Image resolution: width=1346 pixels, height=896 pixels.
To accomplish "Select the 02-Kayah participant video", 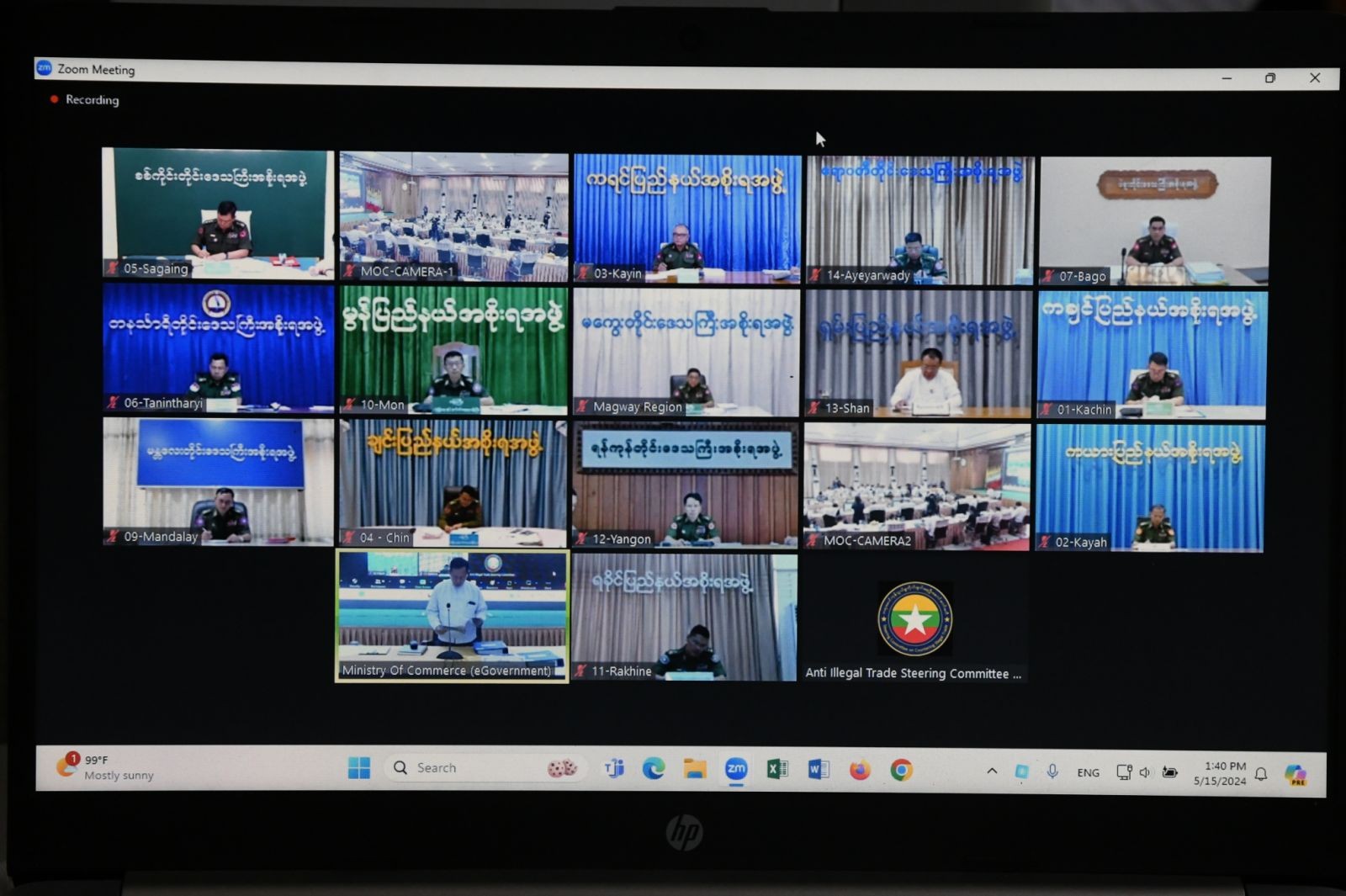I will 1149,488.
